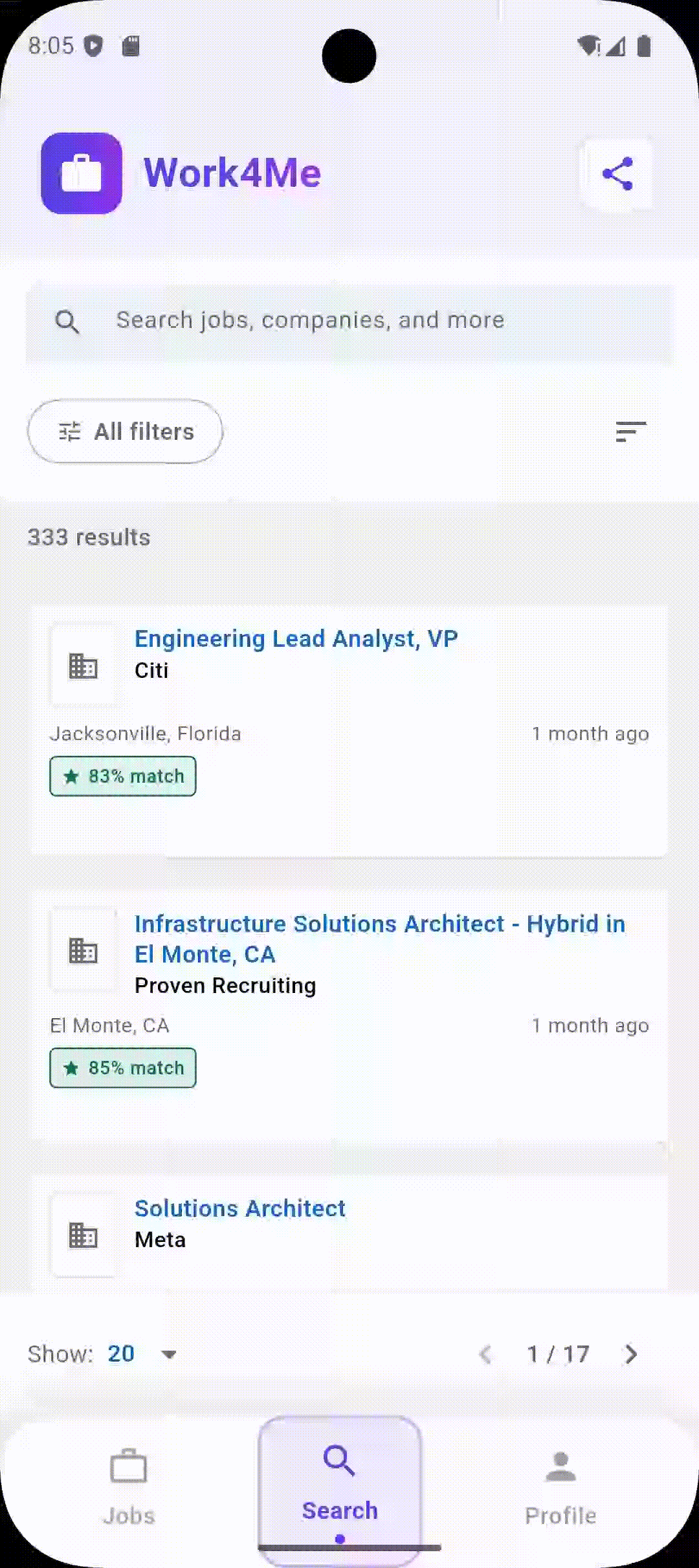The image size is (699, 1568).
Task: View the Infrastructure Solutions Architect posting
Action: click(379, 939)
